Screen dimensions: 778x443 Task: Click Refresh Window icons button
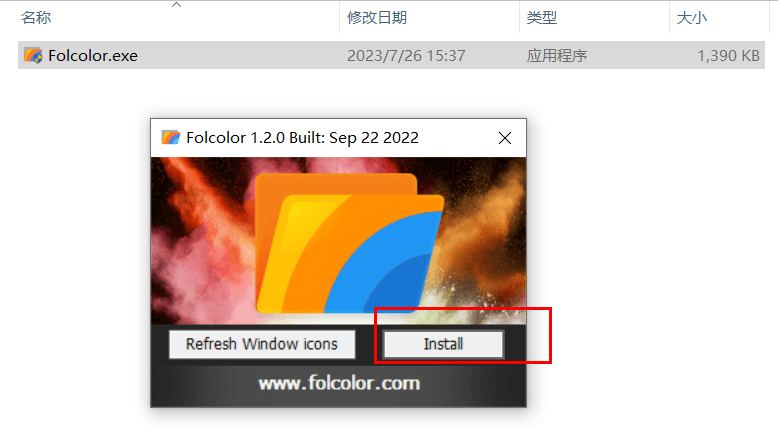click(262, 344)
